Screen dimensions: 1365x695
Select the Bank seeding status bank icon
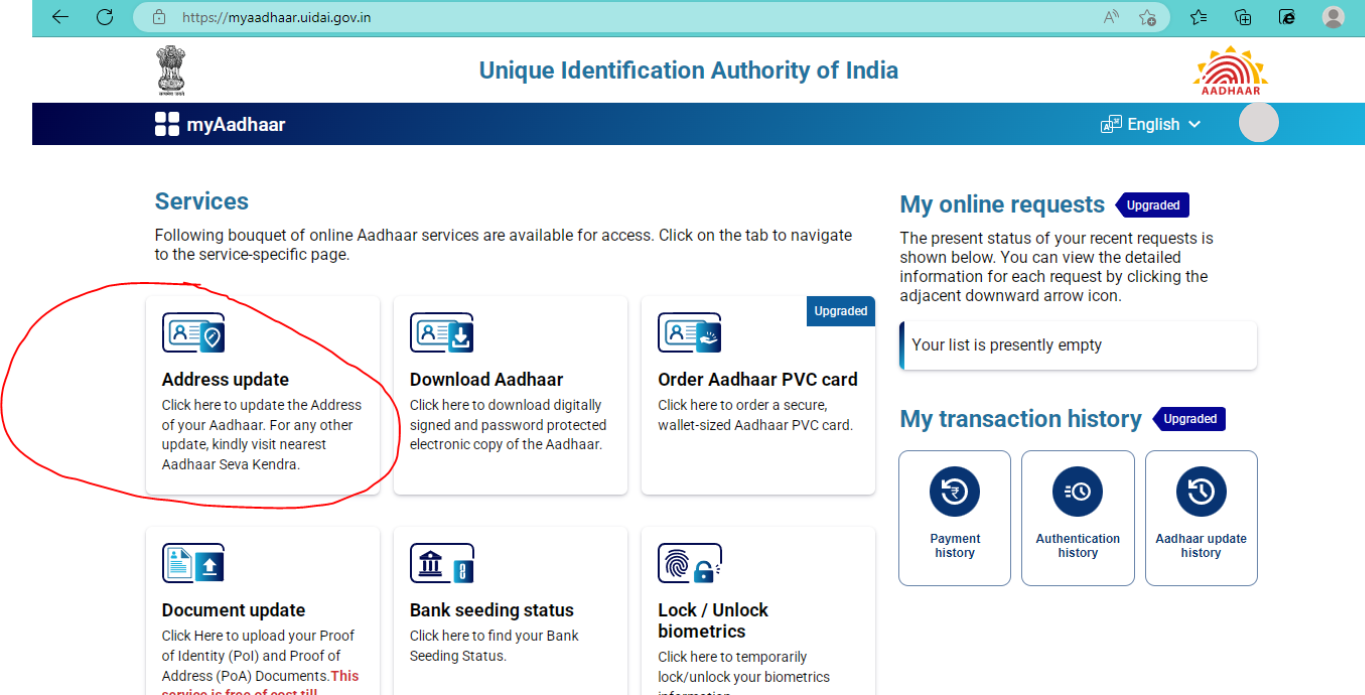[441, 563]
